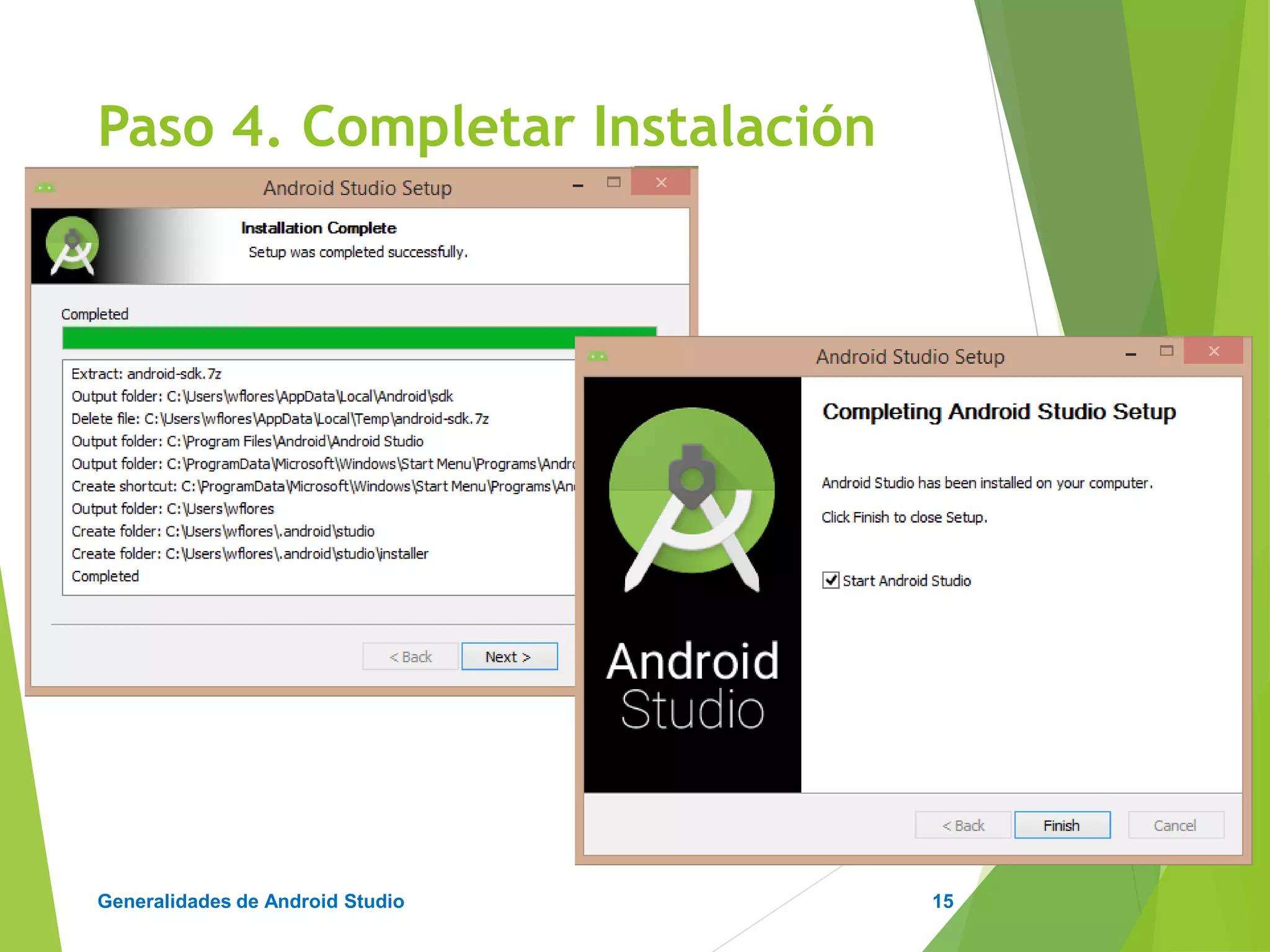The width and height of the screenshot is (1270, 952).
Task: Click the Back button in Installation Complete window
Action: click(411, 656)
